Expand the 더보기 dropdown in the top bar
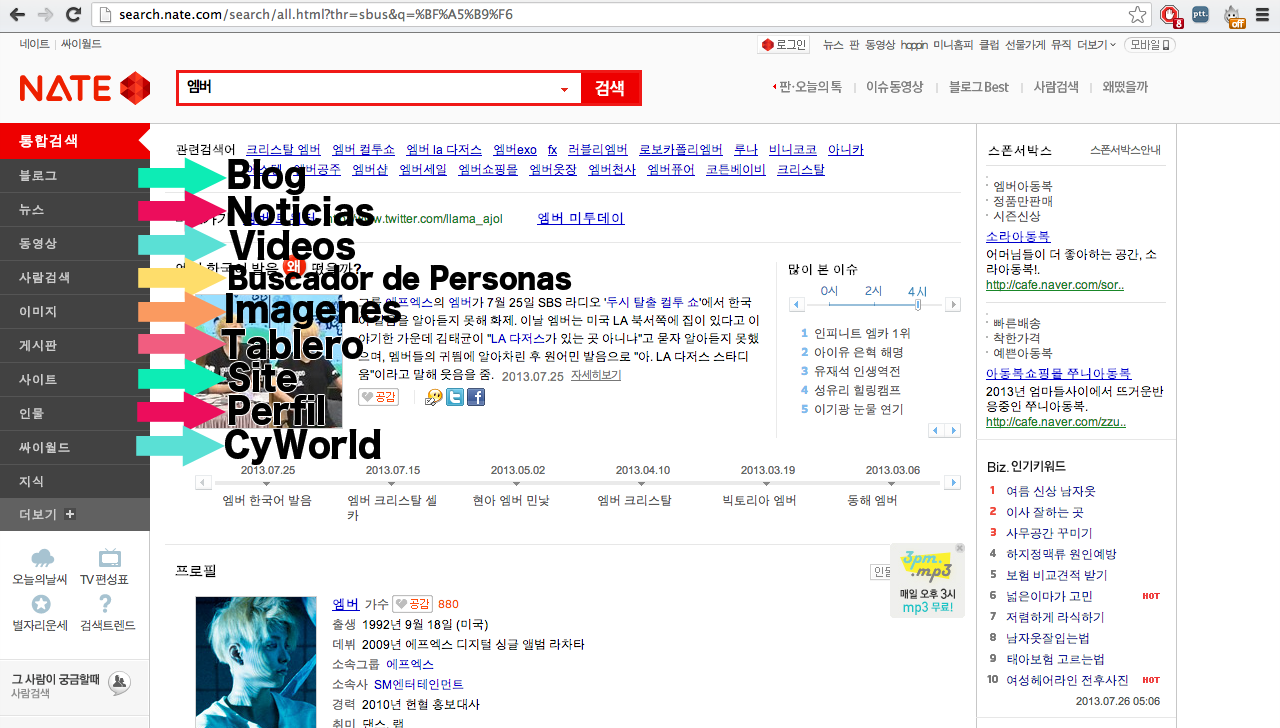This screenshot has height=728, width=1280. point(1097,45)
